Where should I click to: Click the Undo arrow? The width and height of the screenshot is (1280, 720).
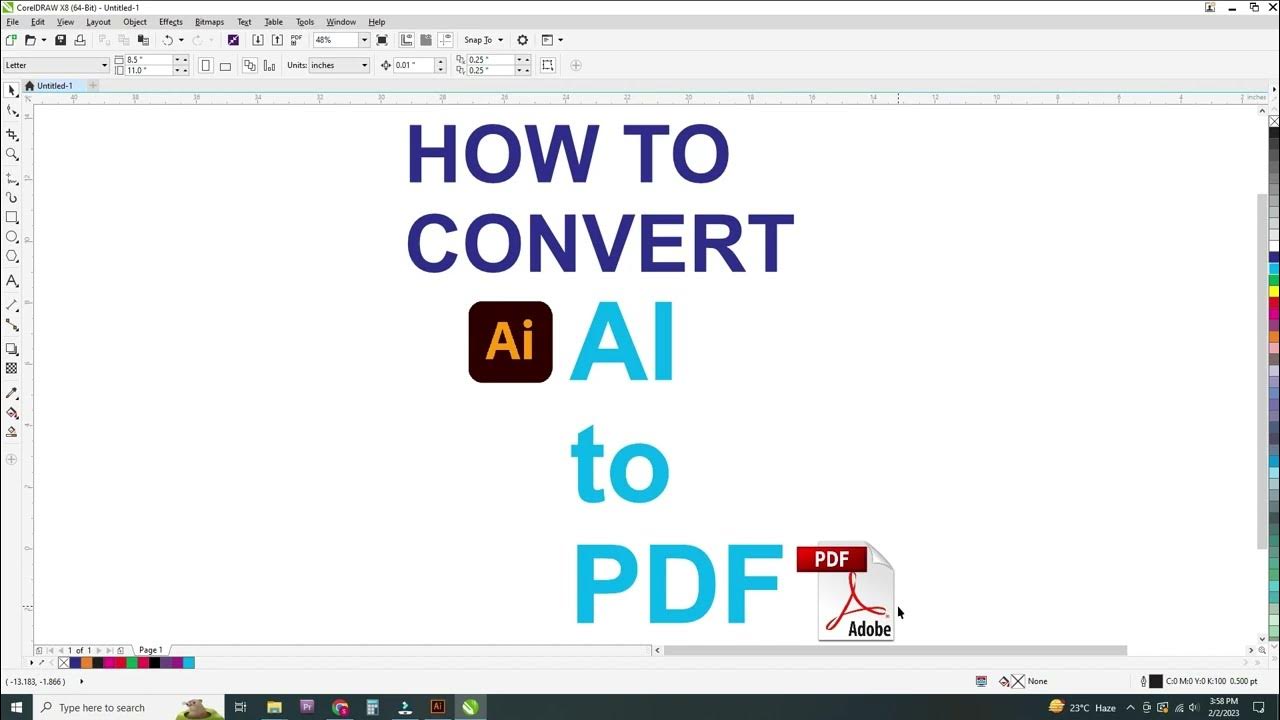[167, 40]
